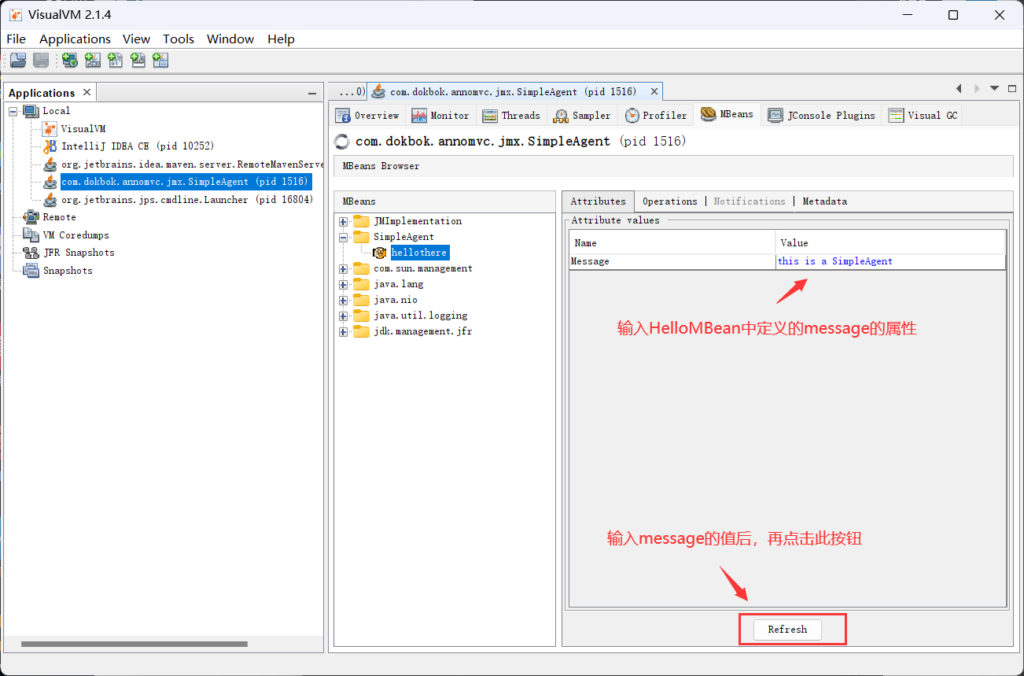Open the Metadata tab
The height and width of the screenshot is (676, 1024).
(x=825, y=201)
